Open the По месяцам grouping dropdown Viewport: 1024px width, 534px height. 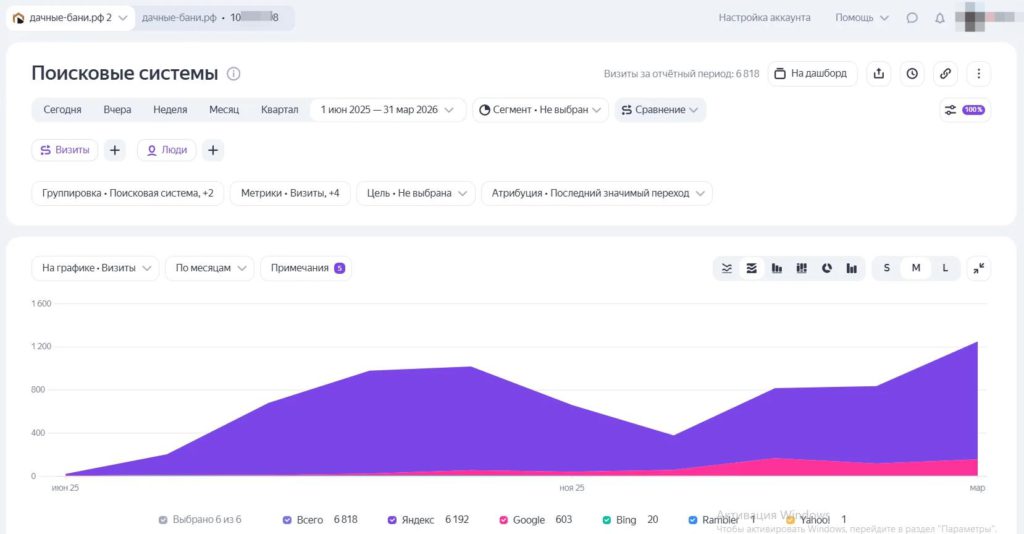pos(210,268)
